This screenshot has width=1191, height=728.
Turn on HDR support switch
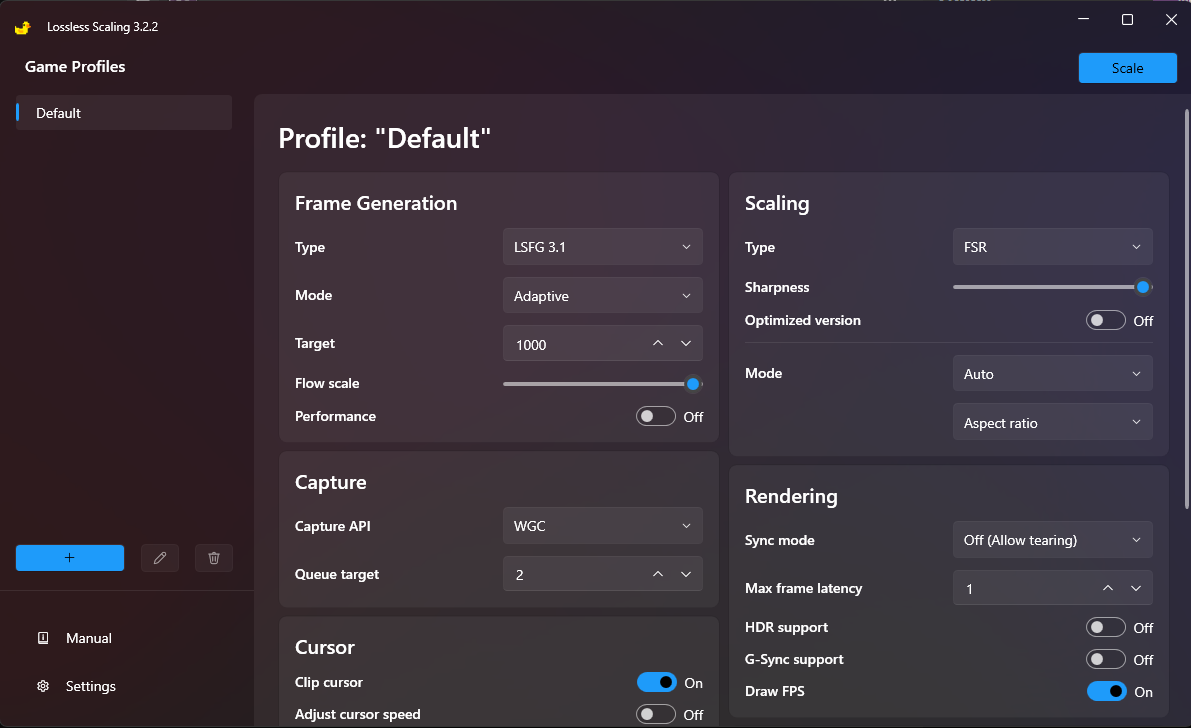[1105, 628]
